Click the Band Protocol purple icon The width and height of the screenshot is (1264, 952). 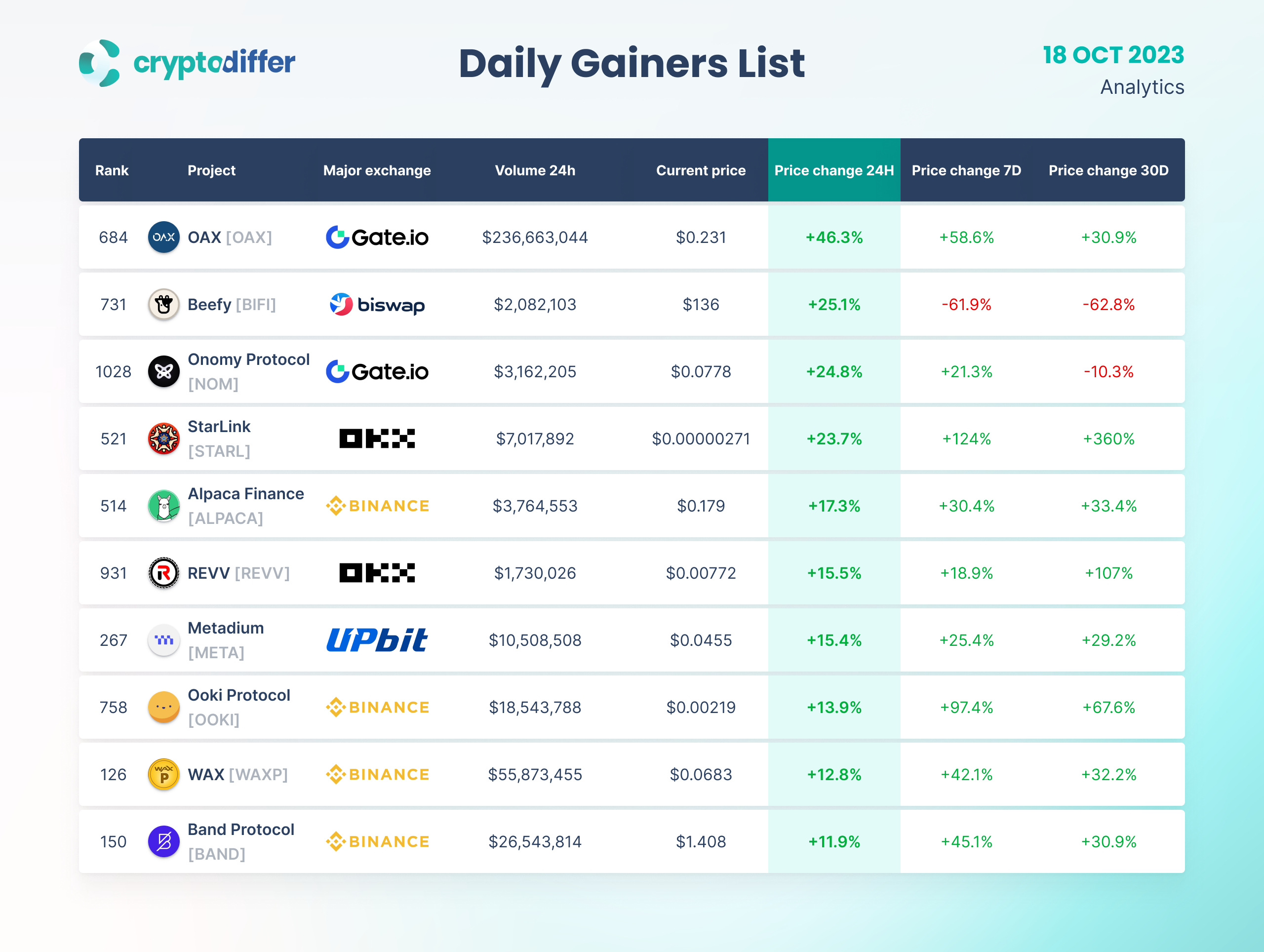pos(163,841)
